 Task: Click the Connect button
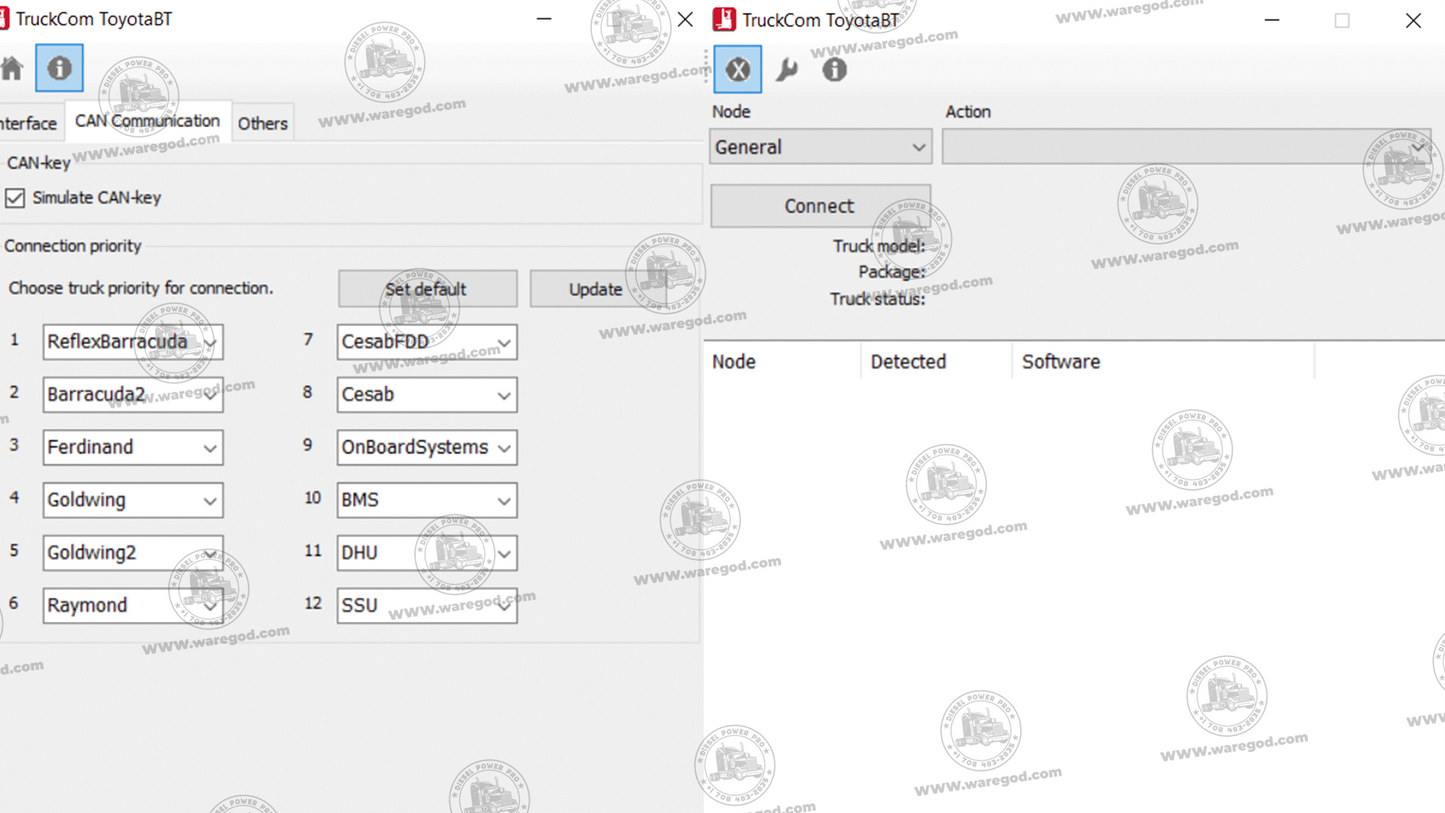click(x=820, y=206)
